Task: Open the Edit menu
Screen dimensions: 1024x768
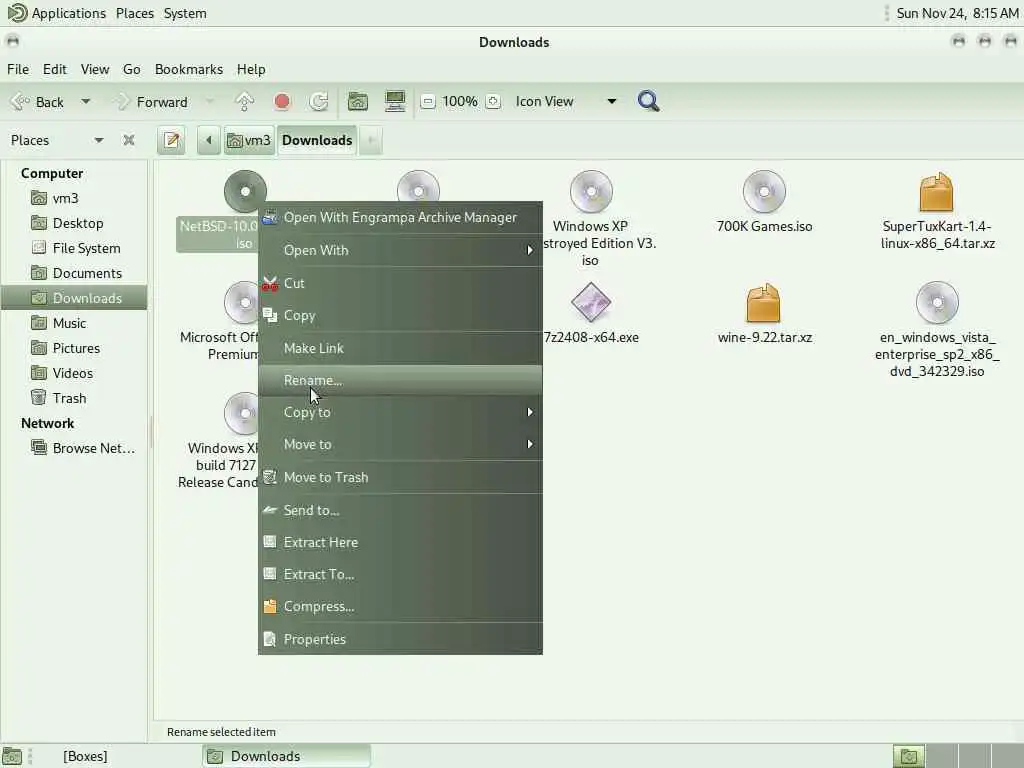Action: pos(55,69)
